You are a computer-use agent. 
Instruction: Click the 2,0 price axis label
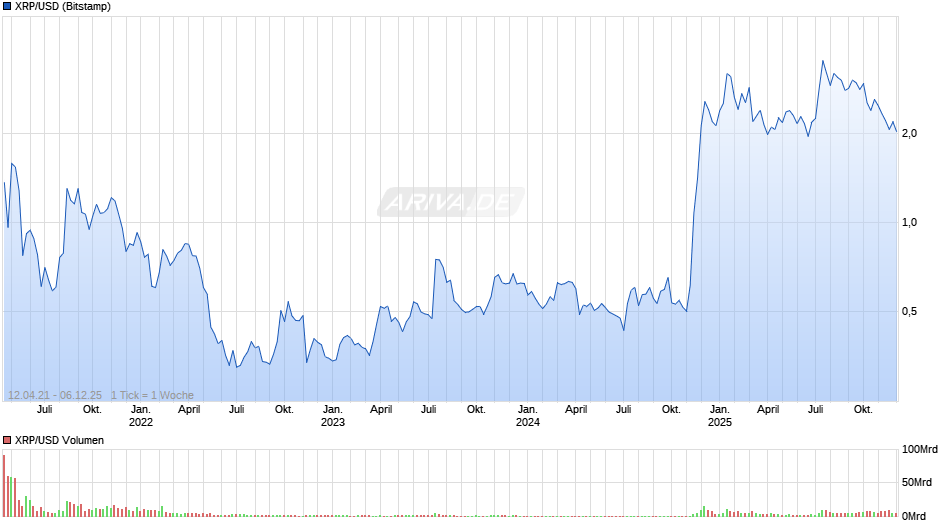tap(909, 133)
